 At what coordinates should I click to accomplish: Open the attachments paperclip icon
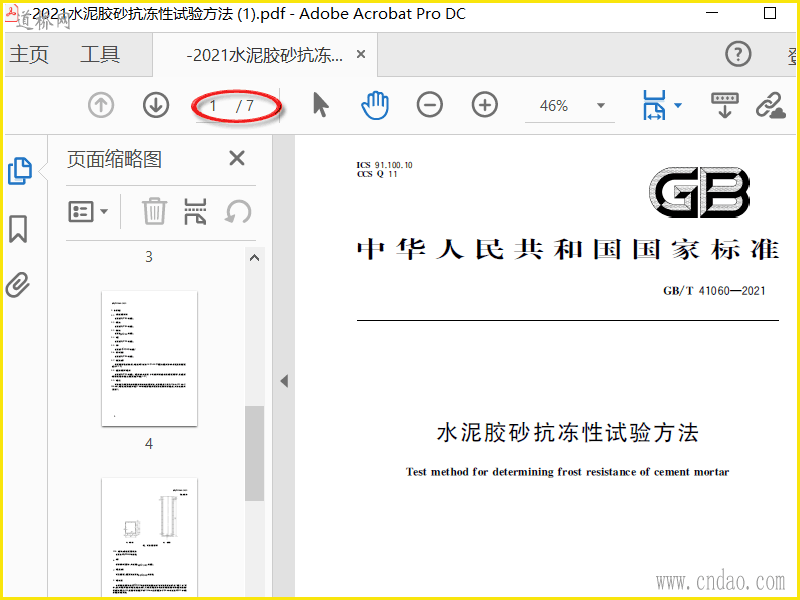[18, 285]
